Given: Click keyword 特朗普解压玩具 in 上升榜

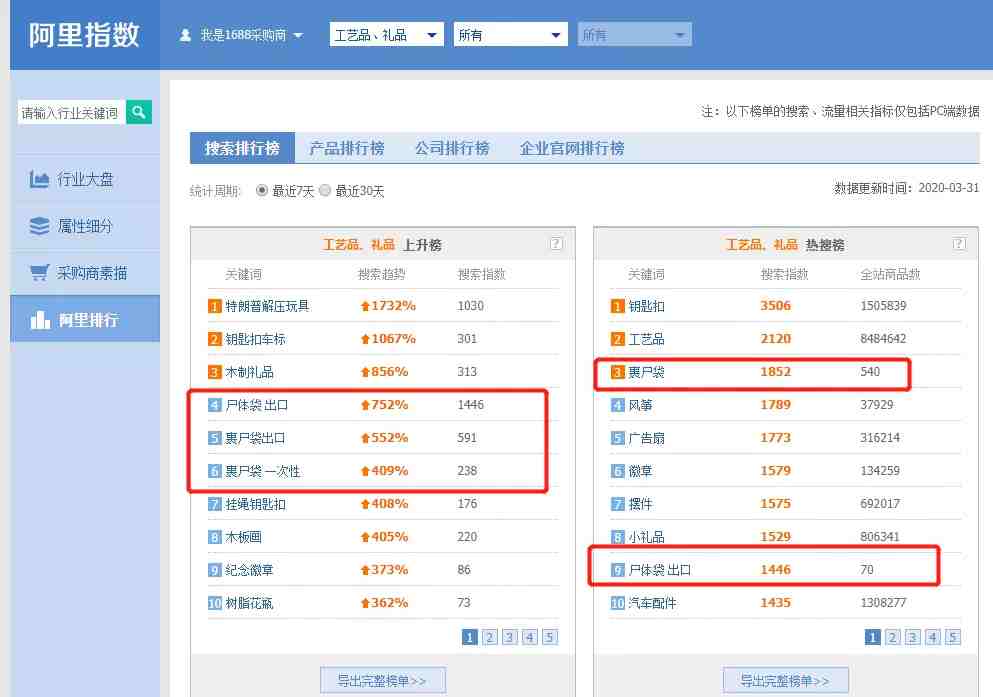Looking at the screenshot, I should point(267,306).
